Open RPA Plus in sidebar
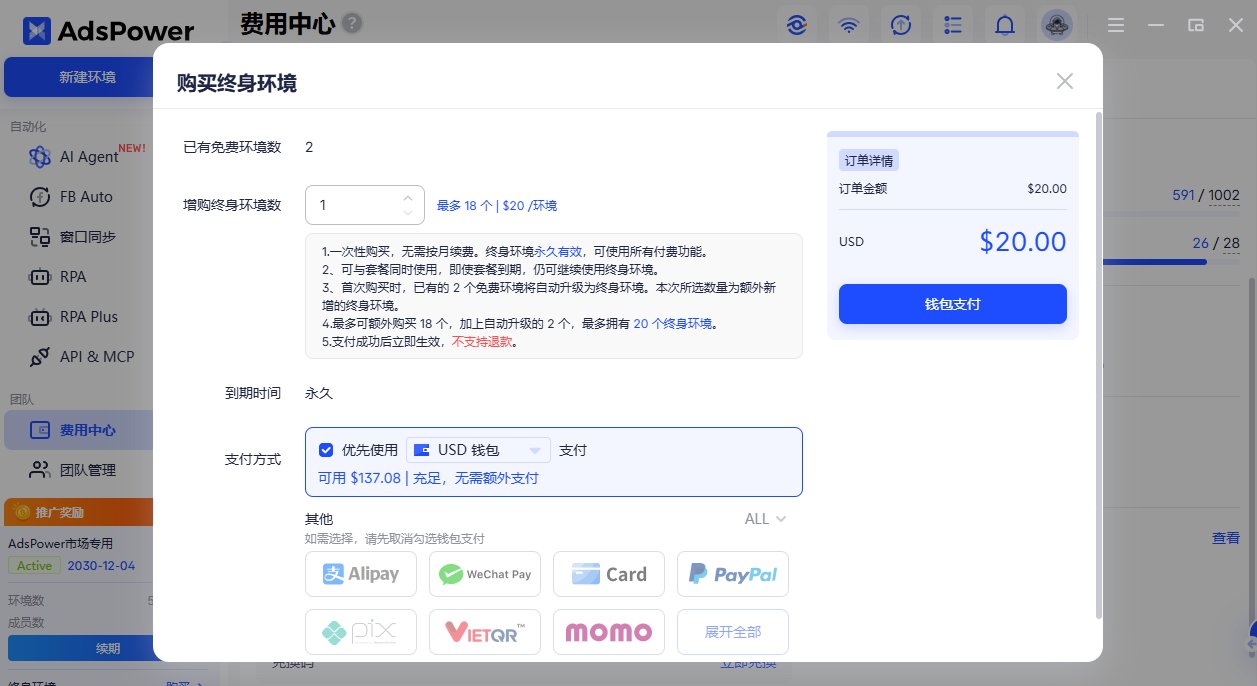1257x686 pixels. pos(78,317)
